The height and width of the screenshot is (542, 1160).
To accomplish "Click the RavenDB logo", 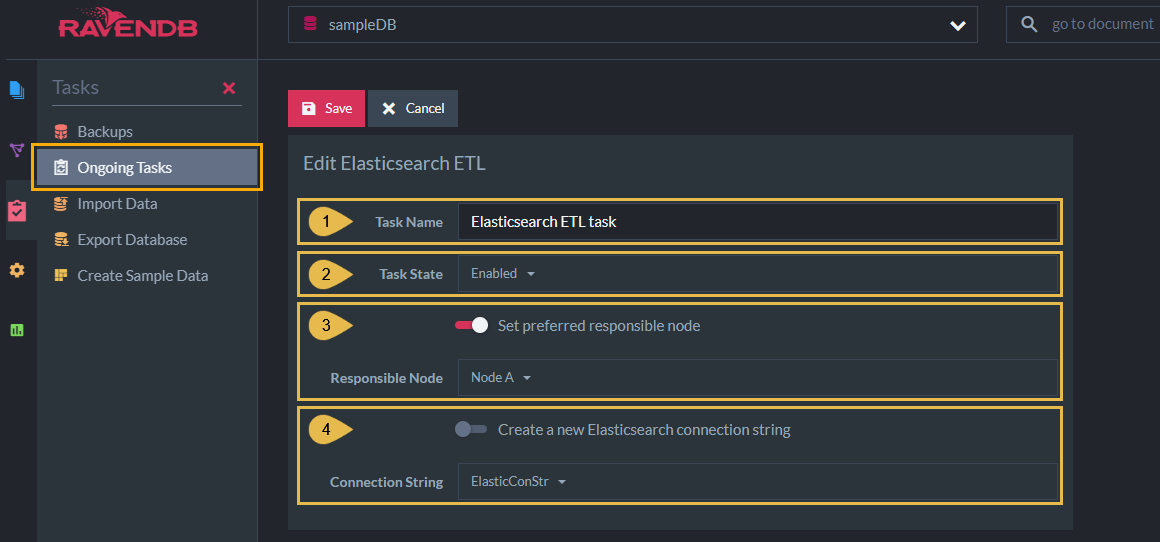I will tap(128, 24).
